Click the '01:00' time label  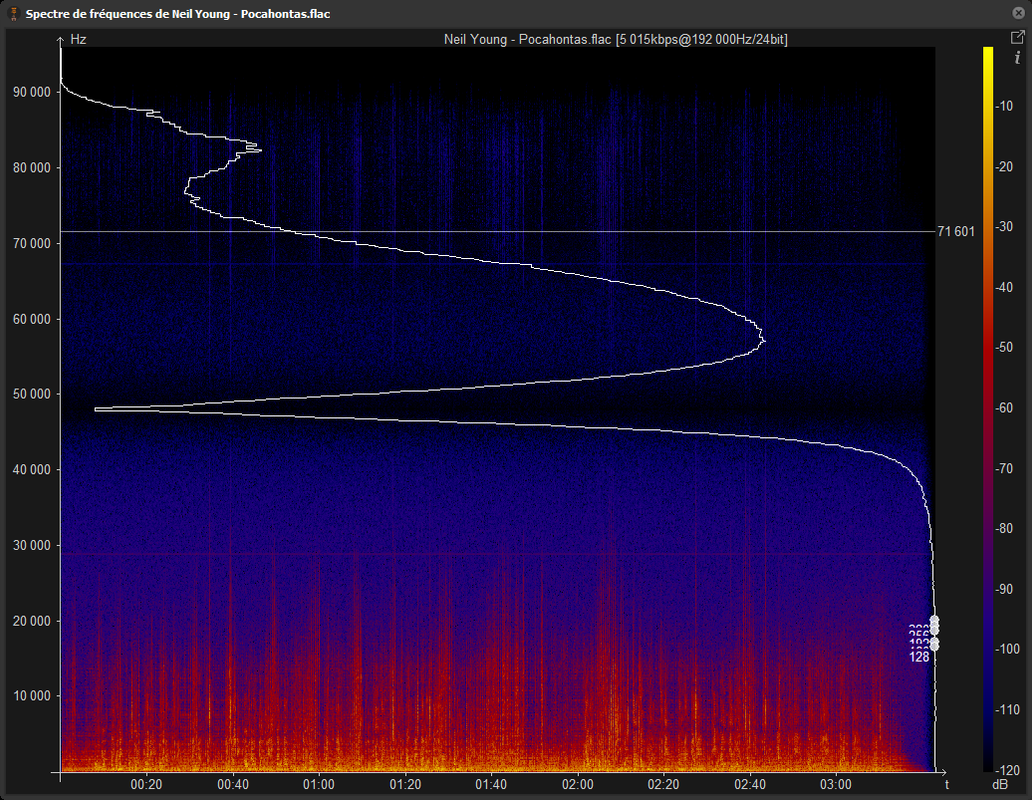pyautogui.click(x=319, y=784)
